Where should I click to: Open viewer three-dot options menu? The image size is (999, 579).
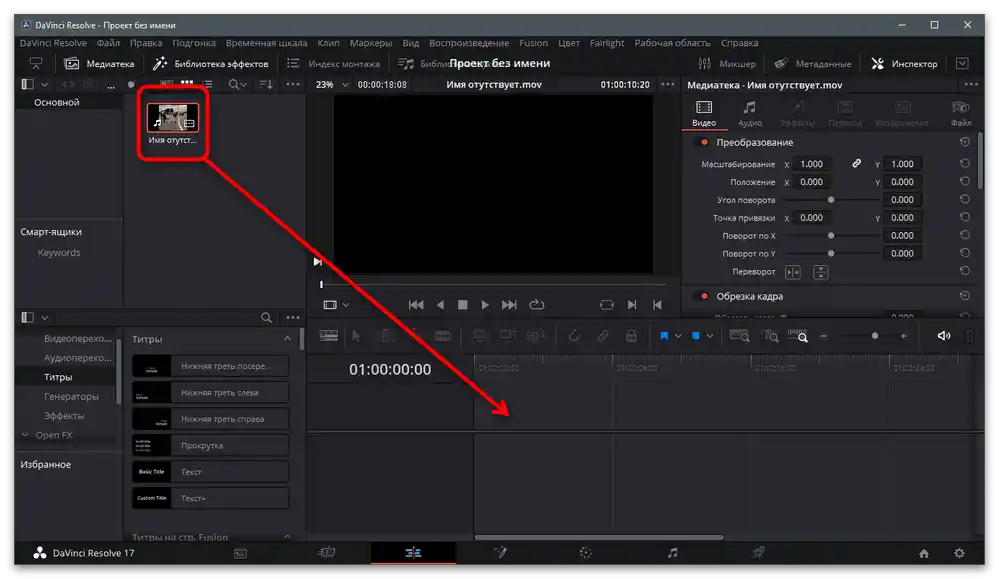(x=667, y=84)
